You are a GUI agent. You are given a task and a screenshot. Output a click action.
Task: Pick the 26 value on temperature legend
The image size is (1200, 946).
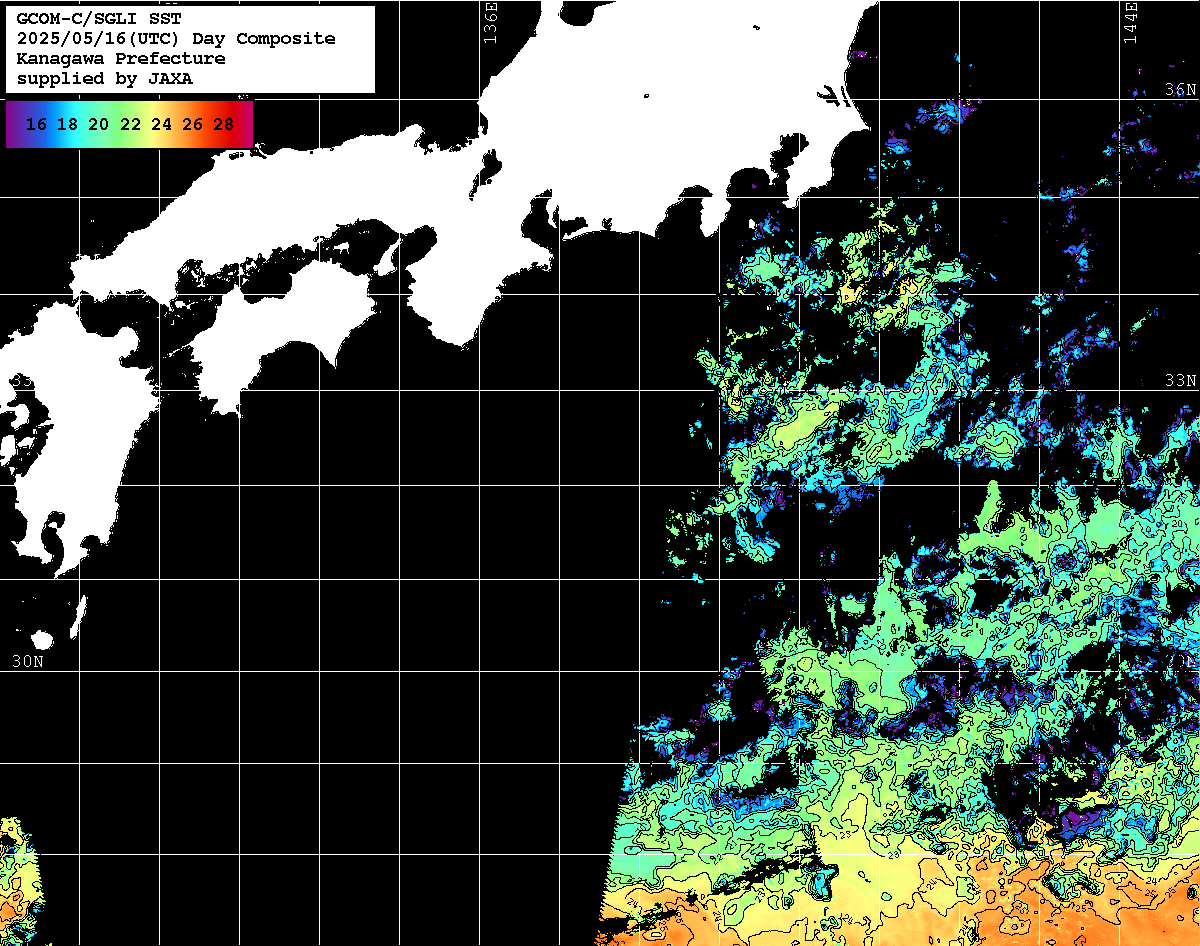coord(192,125)
